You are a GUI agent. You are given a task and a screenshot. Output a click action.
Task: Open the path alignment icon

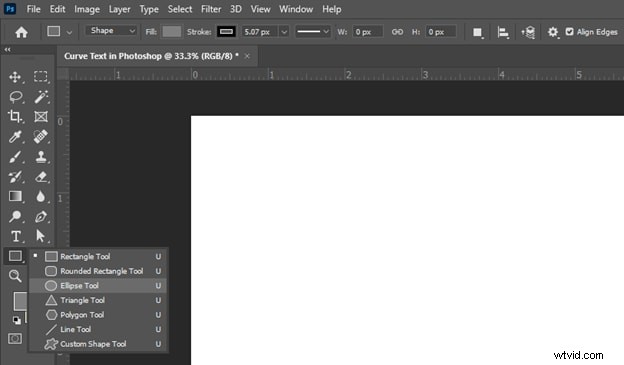coord(503,32)
